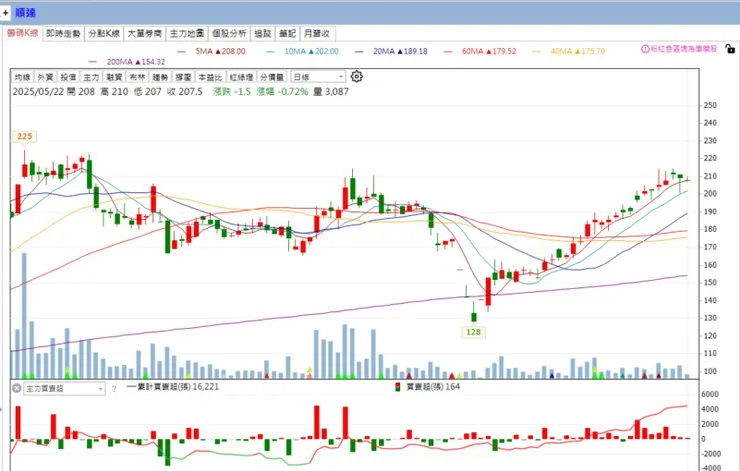The image size is (740, 471).
Task: Open the 月營收 tab
Action: (x=317, y=34)
